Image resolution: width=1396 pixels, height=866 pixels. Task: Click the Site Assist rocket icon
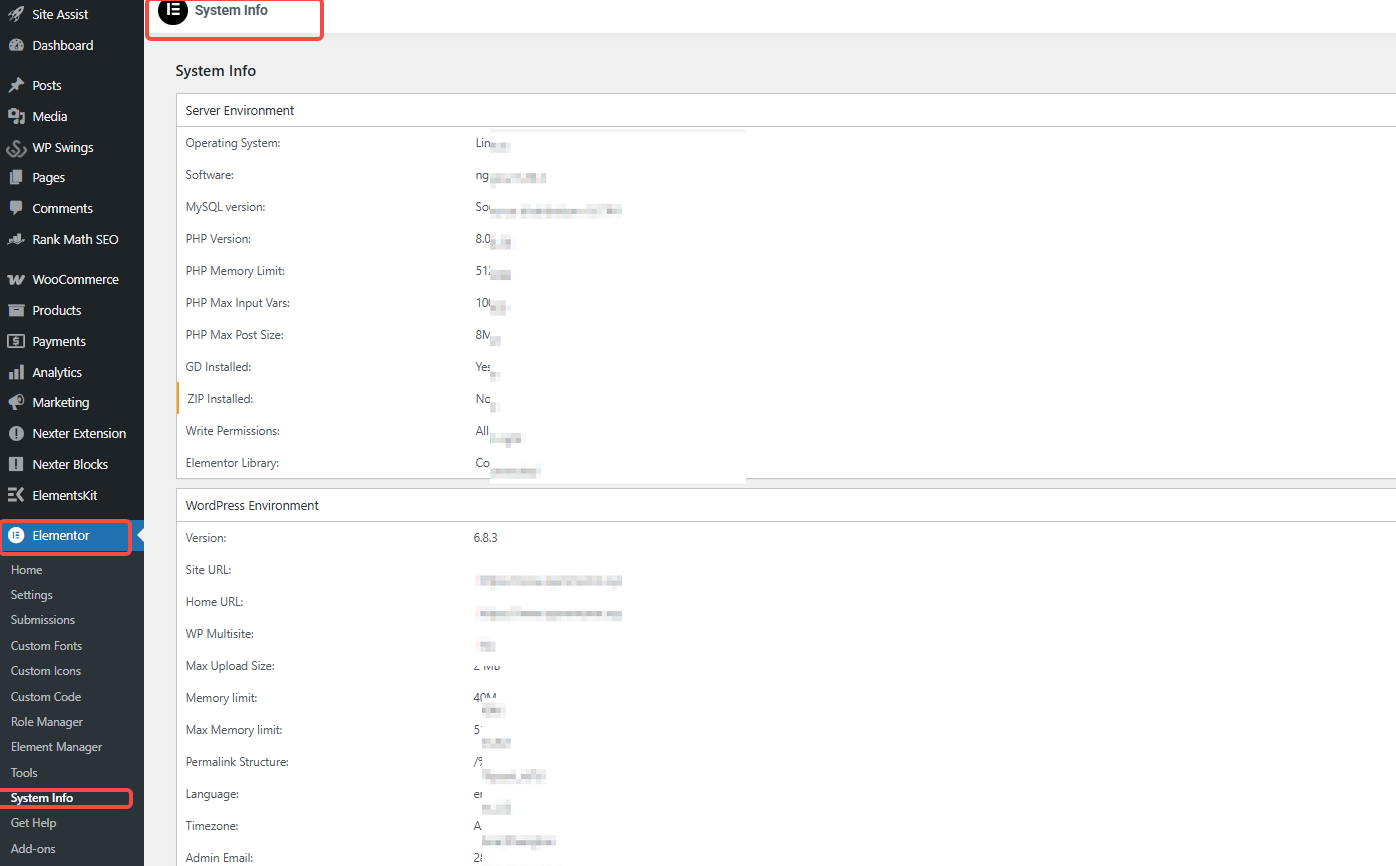16,14
